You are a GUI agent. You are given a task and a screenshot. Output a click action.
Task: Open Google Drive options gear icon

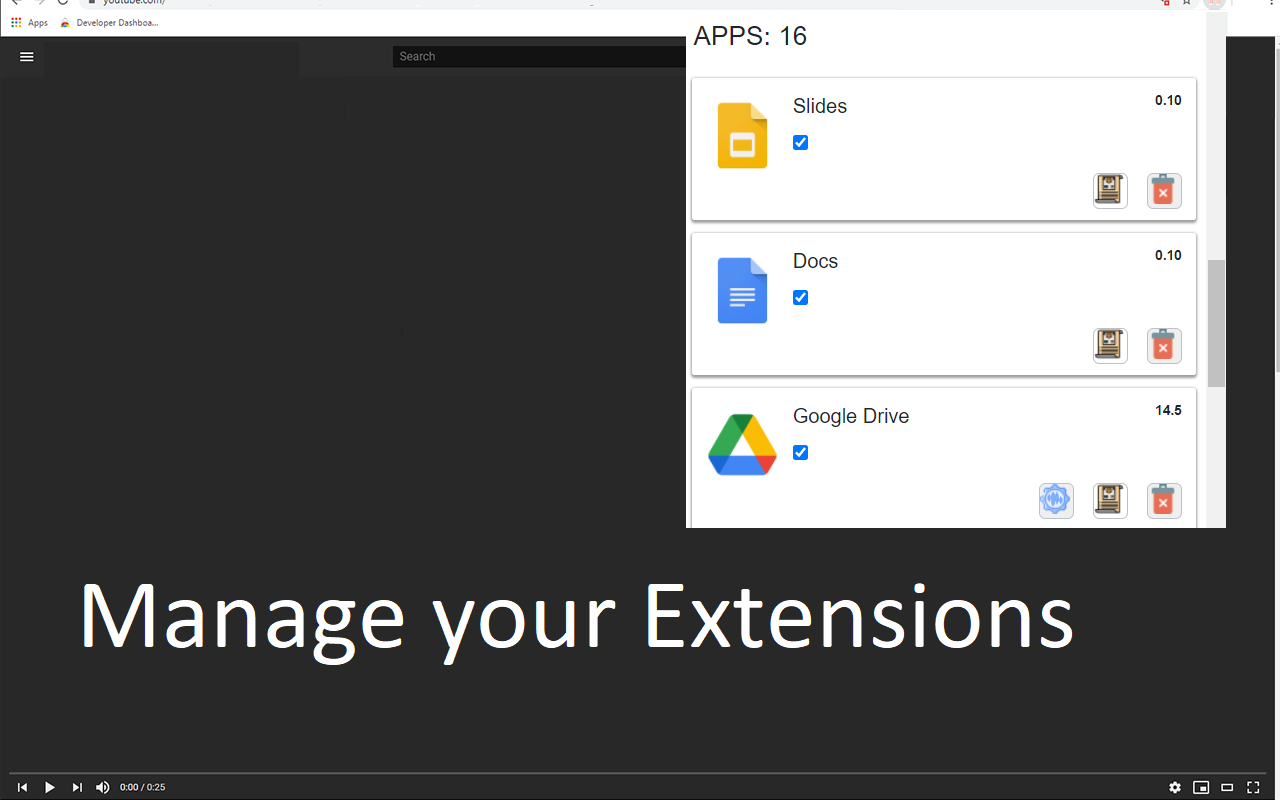click(1056, 500)
